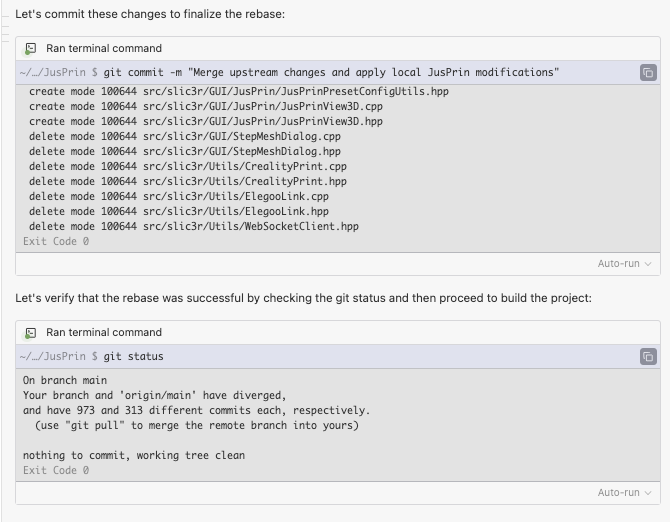Click line delete mode CrealityPrint.hpp
This screenshot has width=670, height=522.
[188, 181]
